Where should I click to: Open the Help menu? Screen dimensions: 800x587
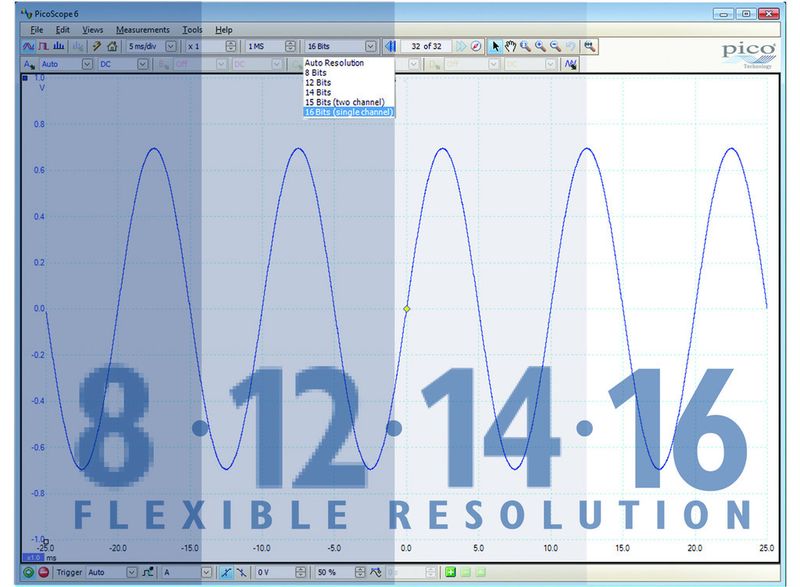pos(223,30)
